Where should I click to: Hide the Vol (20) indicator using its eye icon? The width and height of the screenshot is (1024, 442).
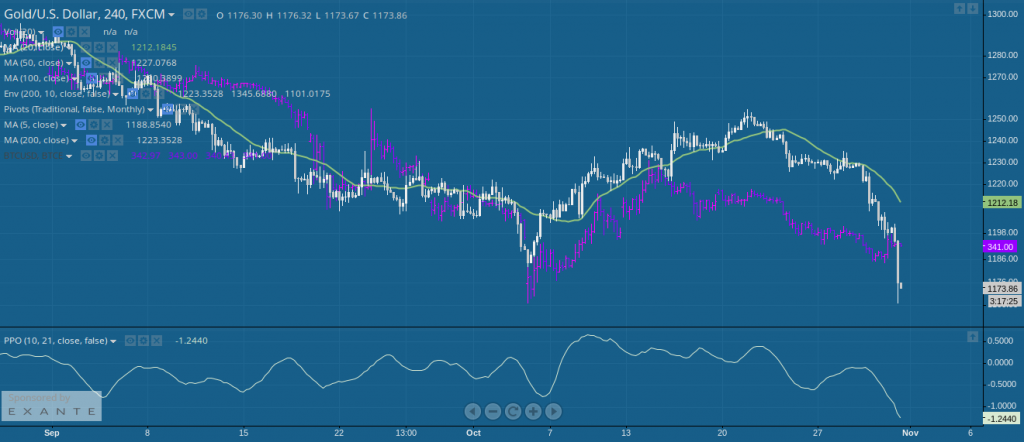tap(58, 32)
